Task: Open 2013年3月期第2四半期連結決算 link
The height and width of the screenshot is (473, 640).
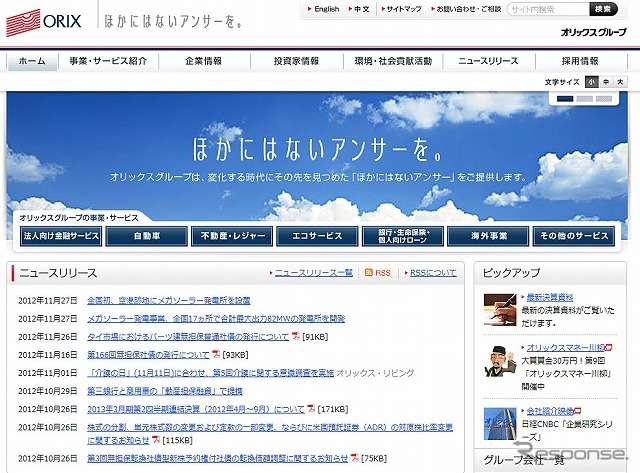Action: (196, 409)
